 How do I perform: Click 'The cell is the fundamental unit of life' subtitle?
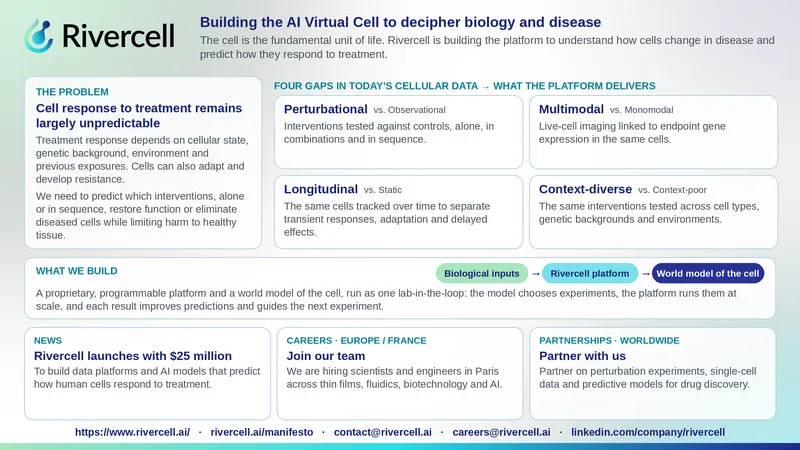tap(487, 47)
